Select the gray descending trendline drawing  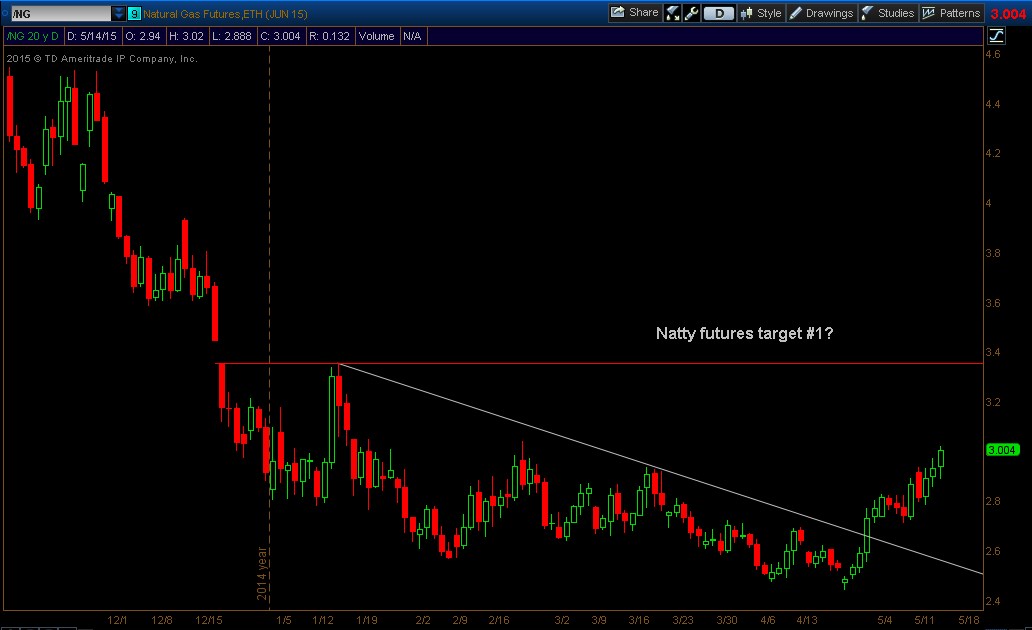[661, 469]
